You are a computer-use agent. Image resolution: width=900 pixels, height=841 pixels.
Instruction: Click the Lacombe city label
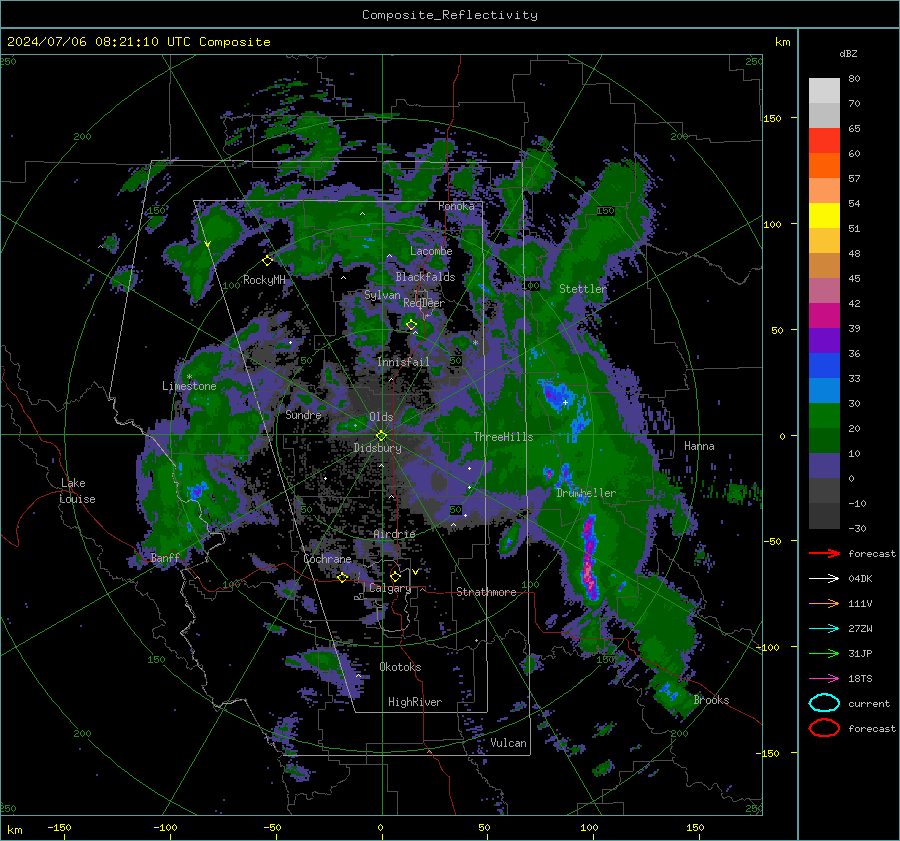(431, 251)
